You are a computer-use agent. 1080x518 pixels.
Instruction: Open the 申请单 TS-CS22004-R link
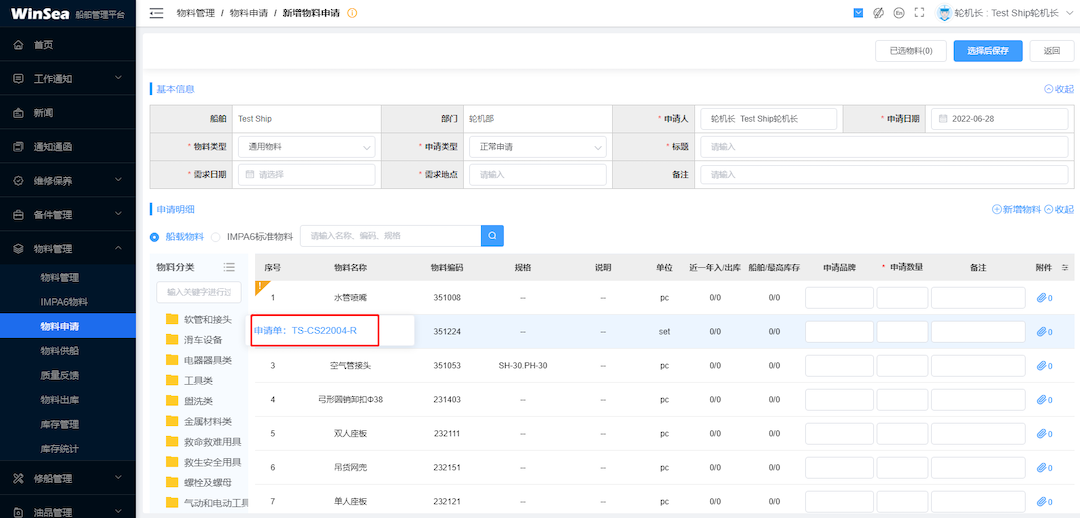305,331
